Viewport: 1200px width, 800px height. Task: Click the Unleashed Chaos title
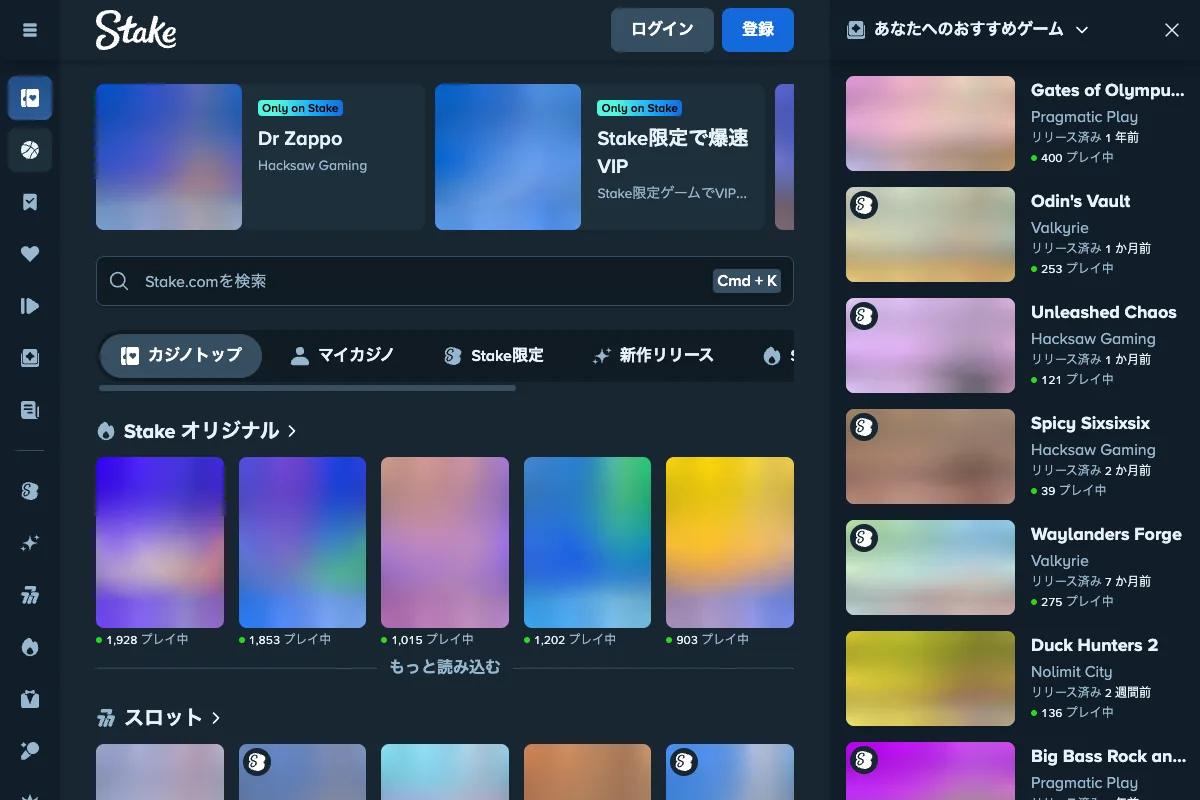(x=1104, y=312)
